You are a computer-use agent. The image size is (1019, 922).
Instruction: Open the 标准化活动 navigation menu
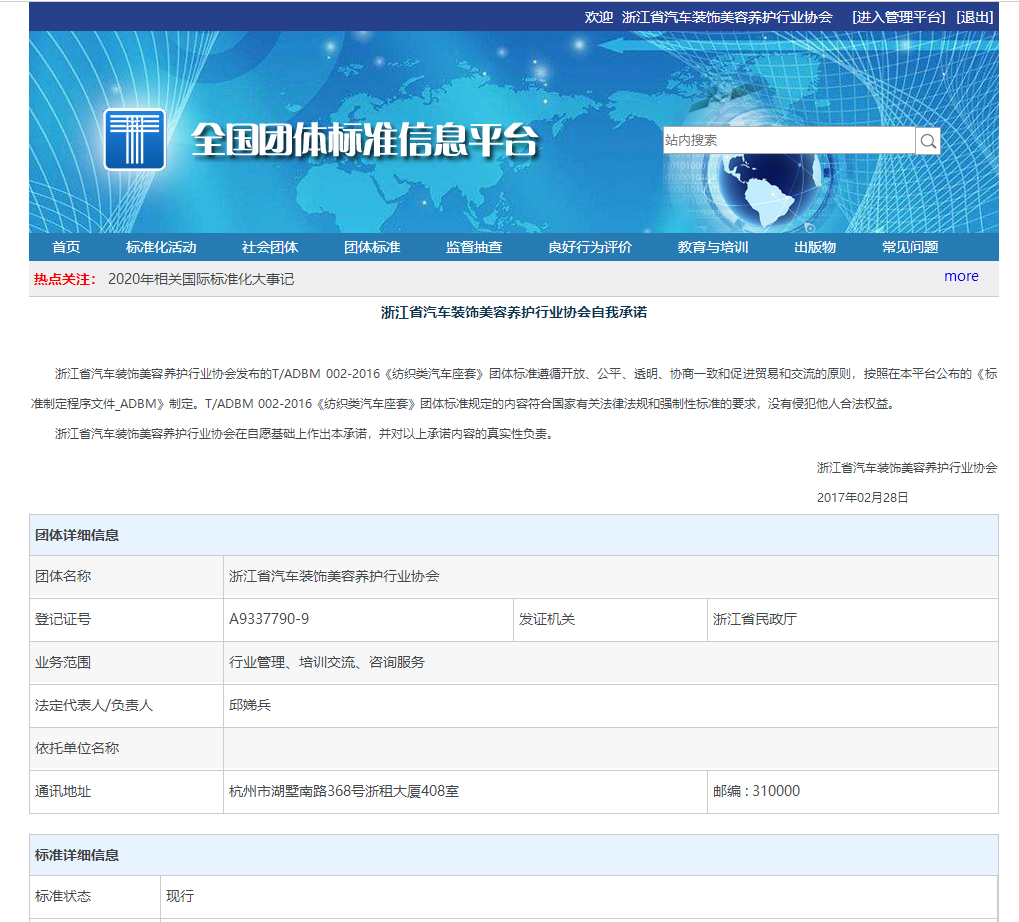click(162, 246)
